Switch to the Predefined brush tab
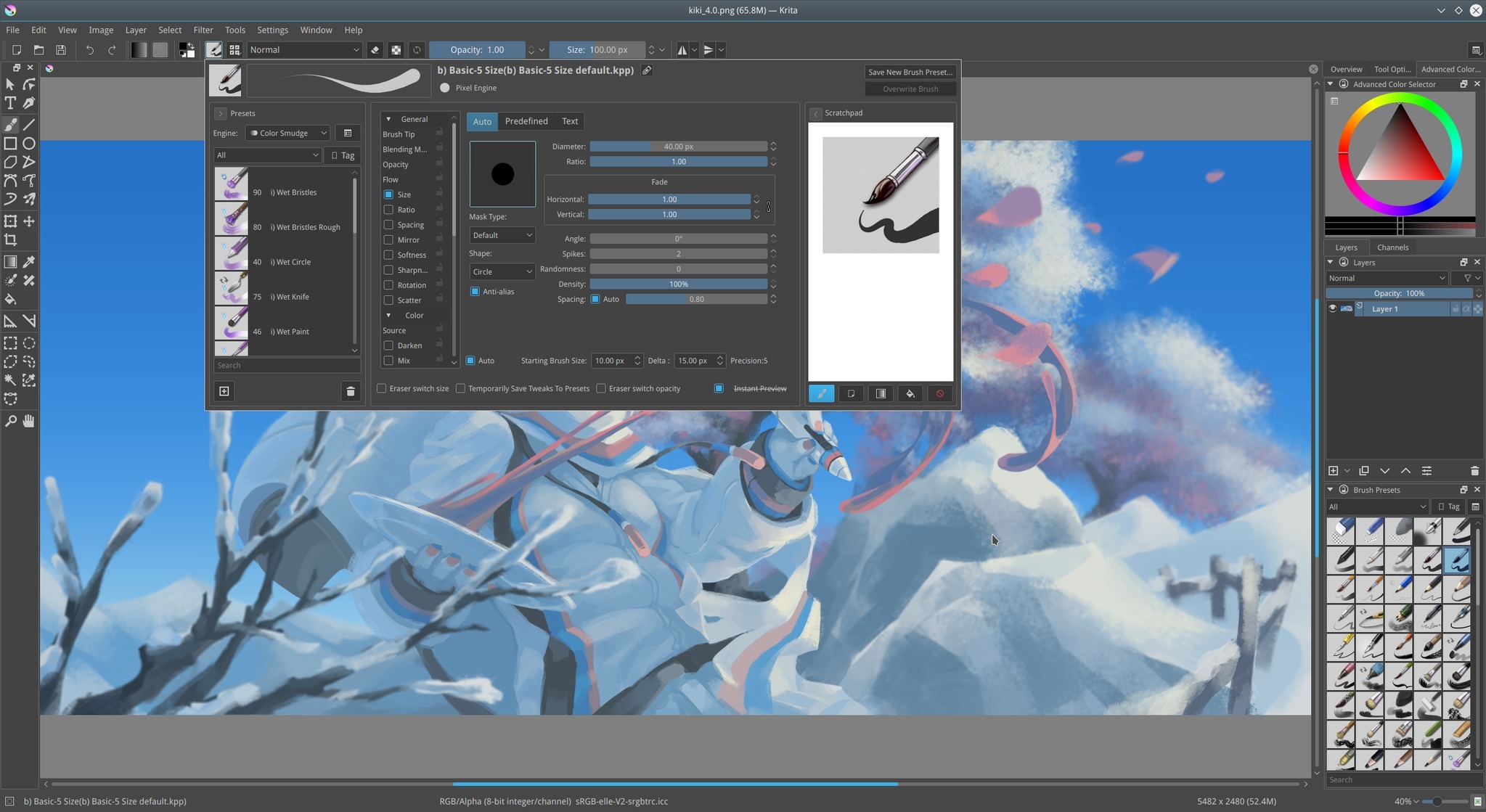The width and height of the screenshot is (1486, 812). pos(525,121)
